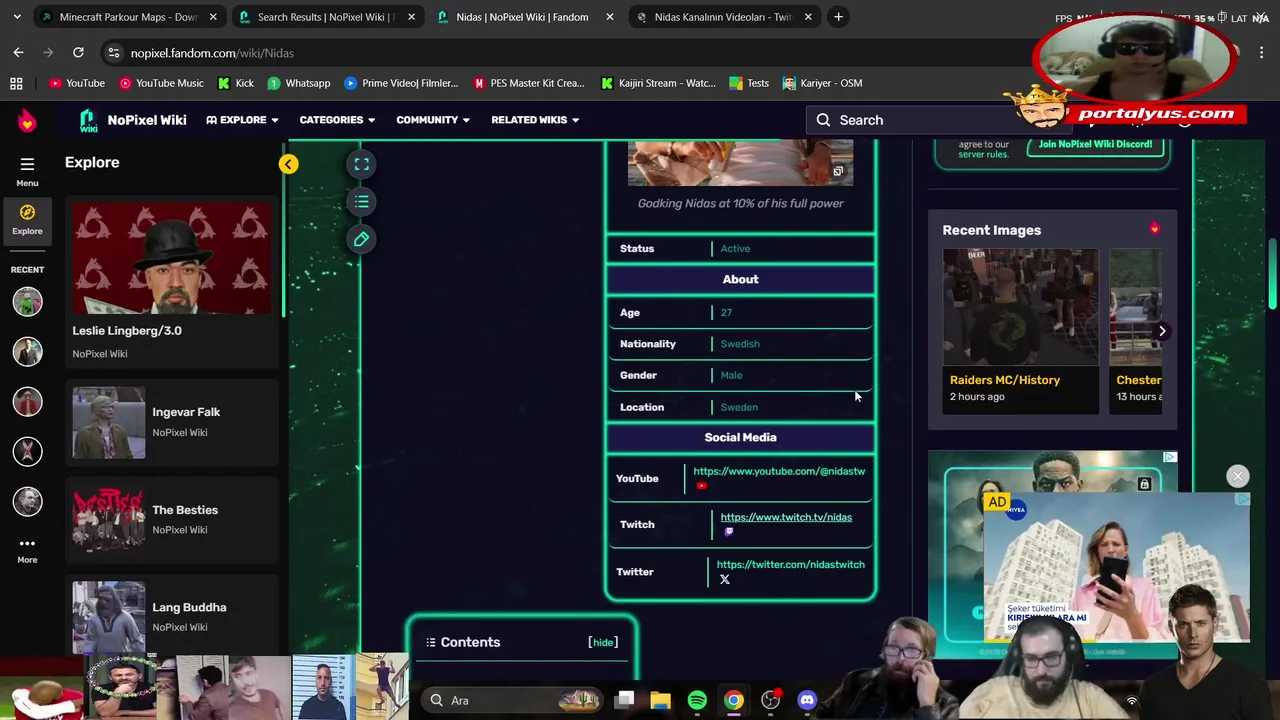Open Google Chrome from the taskbar
The image size is (1280, 720).
[734, 700]
